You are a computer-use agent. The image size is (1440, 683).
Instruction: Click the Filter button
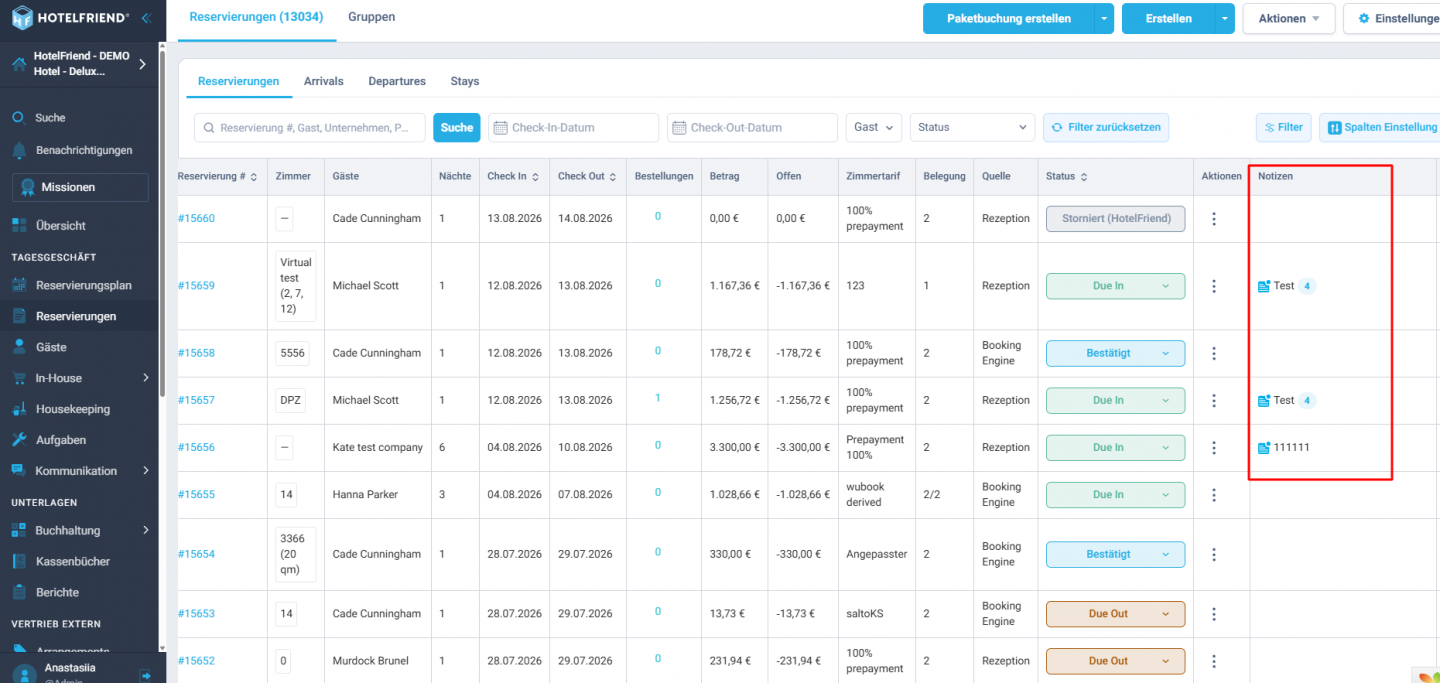point(1284,127)
